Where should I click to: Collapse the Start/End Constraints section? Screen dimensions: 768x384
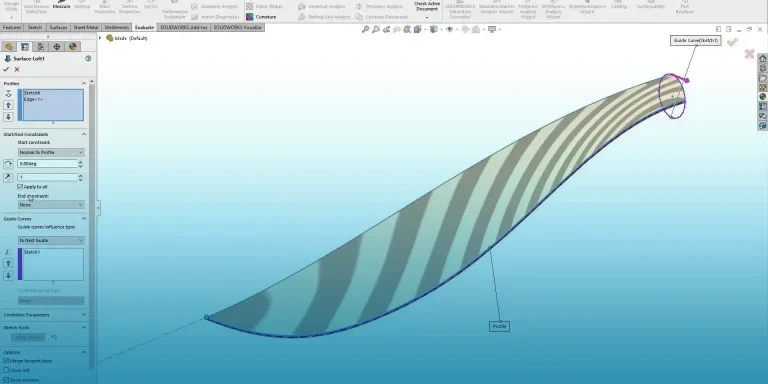click(x=84, y=134)
